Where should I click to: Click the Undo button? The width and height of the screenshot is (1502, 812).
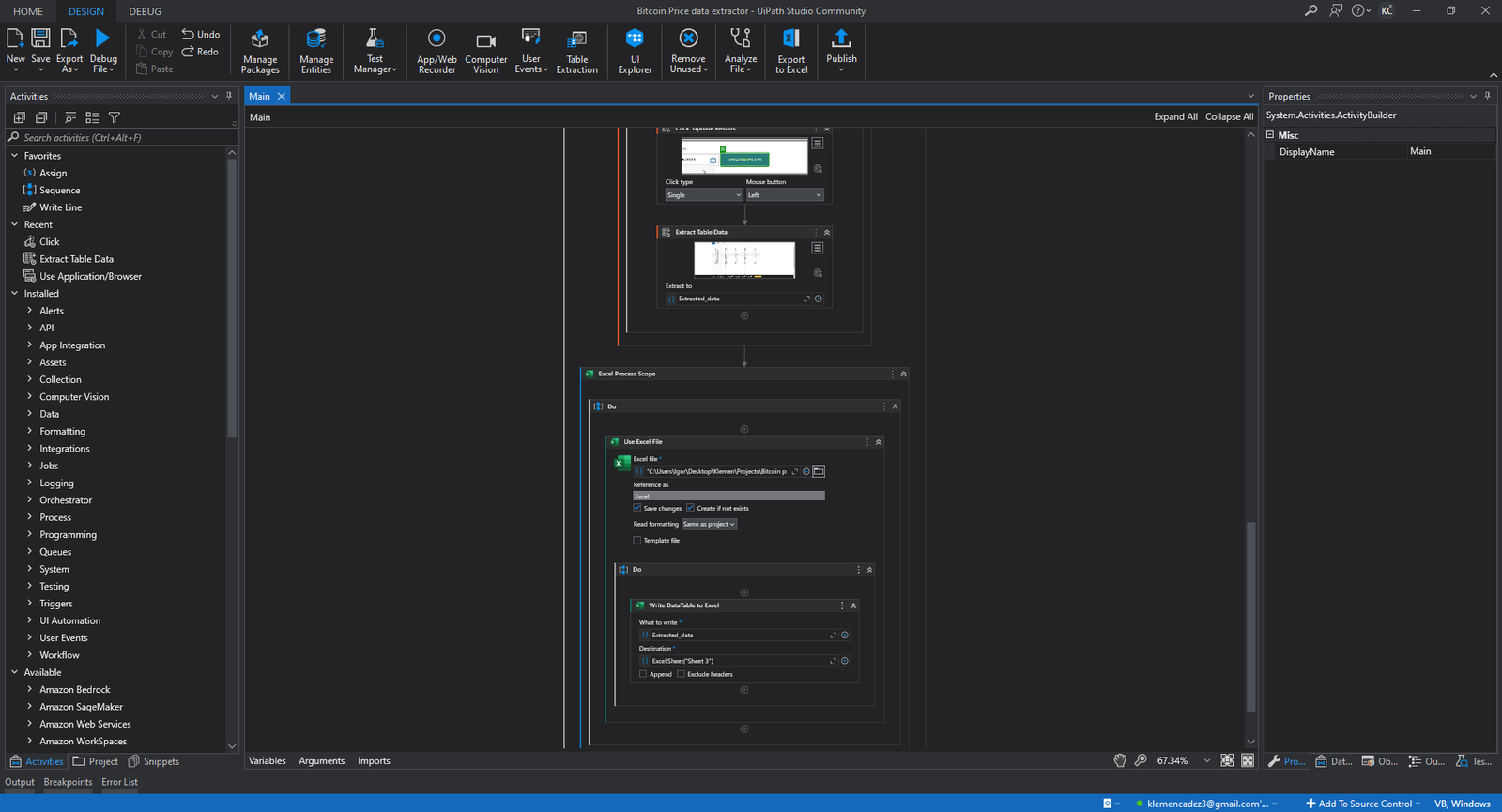tap(201, 34)
